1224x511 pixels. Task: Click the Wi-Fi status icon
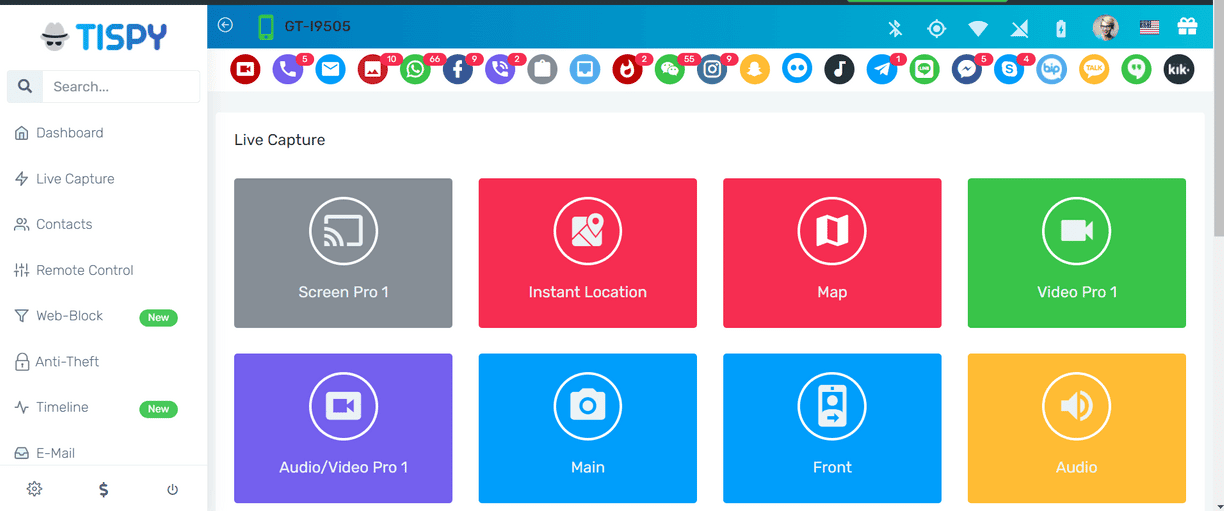tap(977, 28)
